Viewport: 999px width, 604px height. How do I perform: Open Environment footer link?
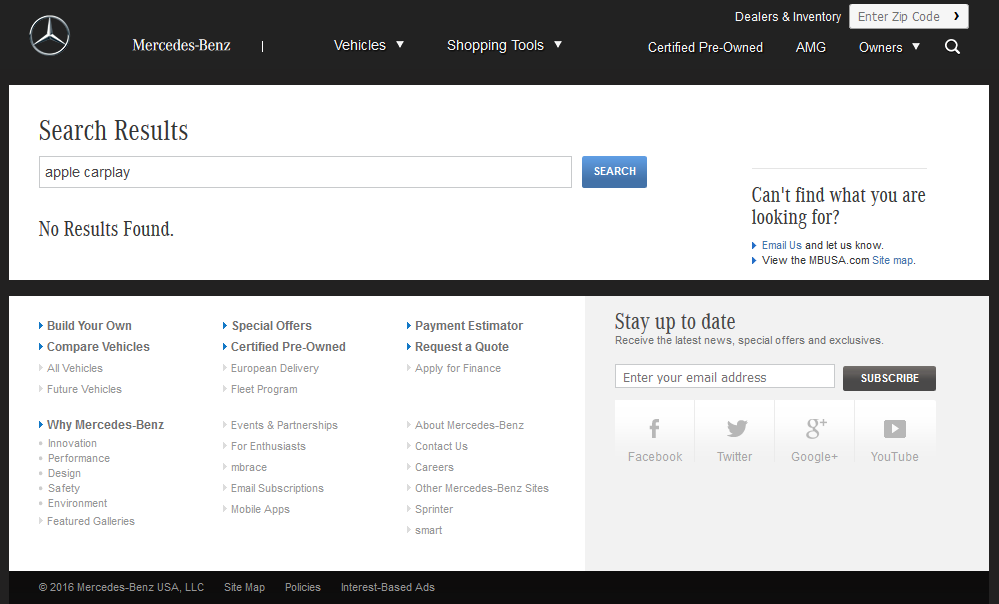pyautogui.click(x=77, y=503)
